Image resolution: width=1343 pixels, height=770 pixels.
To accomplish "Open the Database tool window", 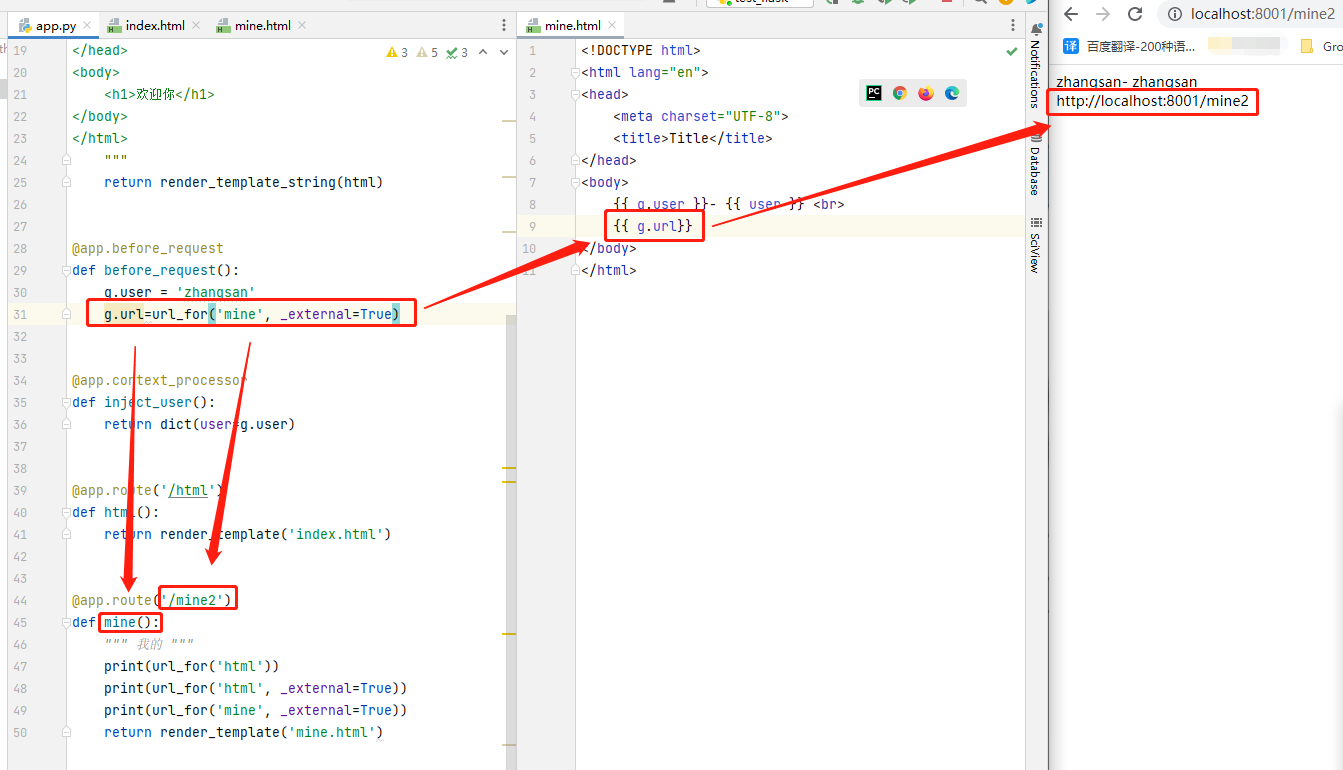I will (1035, 165).
